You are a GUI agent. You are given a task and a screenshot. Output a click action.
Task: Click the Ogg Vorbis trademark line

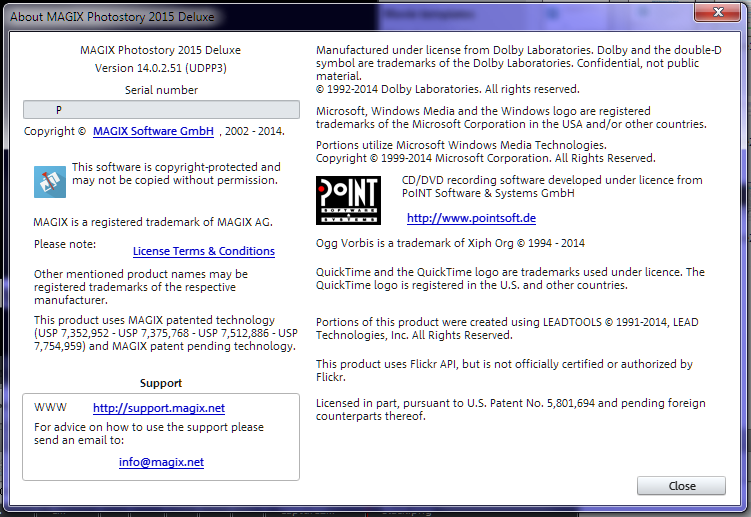pos(450,243)
